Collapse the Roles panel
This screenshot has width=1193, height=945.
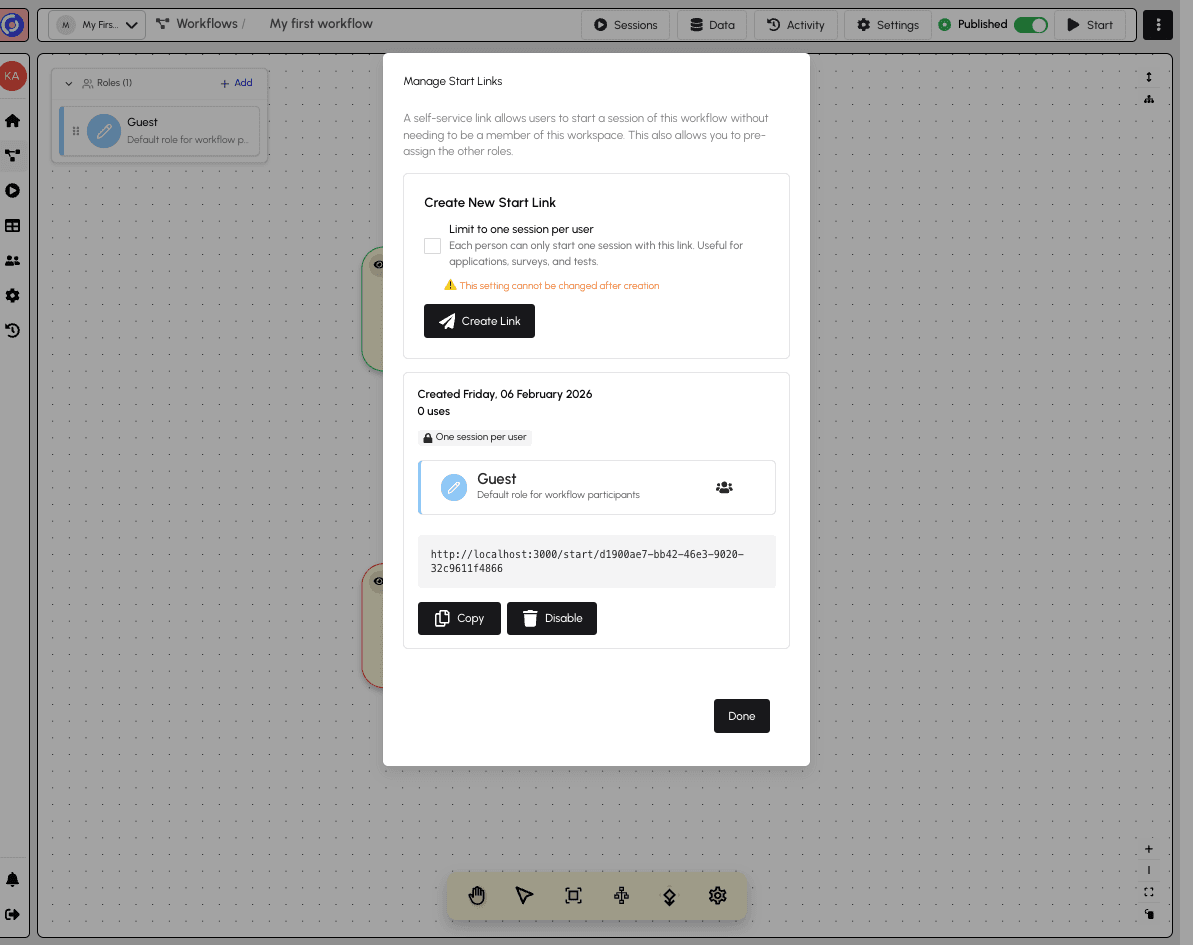(69, 83)
